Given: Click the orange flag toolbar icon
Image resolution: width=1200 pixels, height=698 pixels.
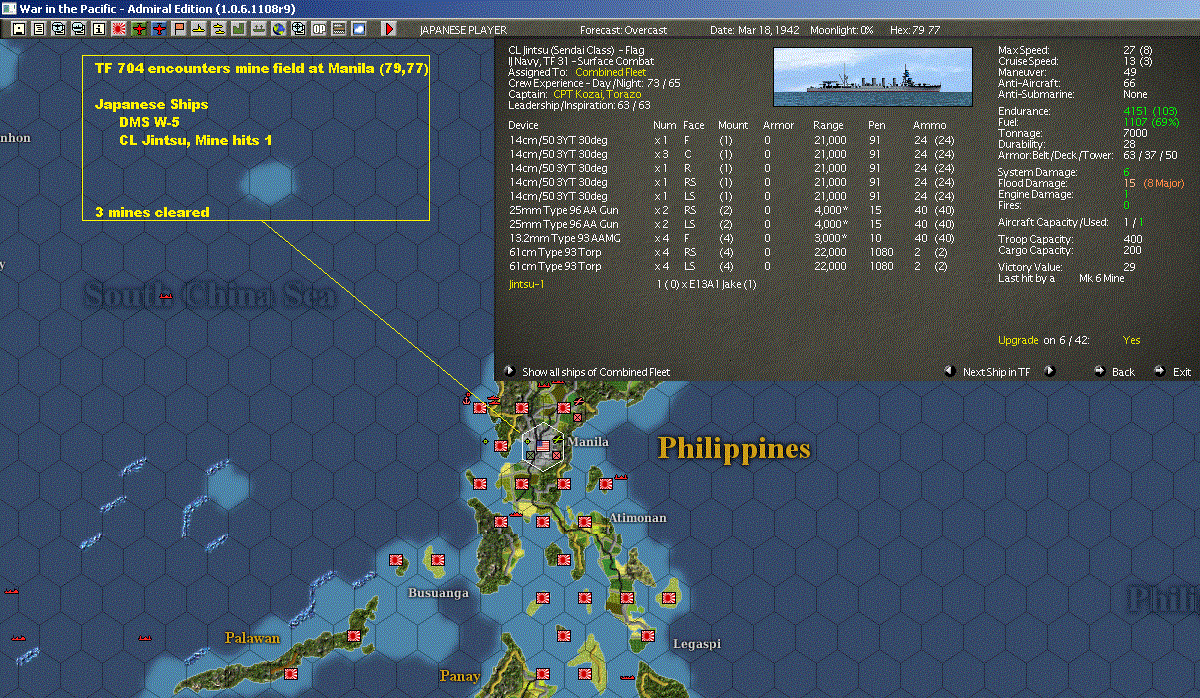Looking at the screenshot, I should pos(178,29).
